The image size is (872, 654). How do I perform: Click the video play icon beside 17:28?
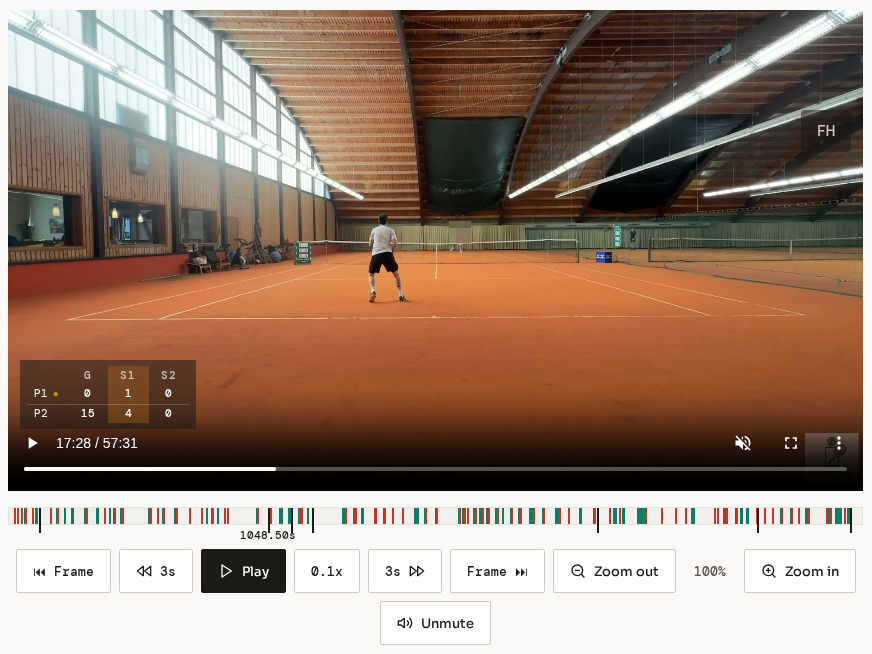(32, 443)
